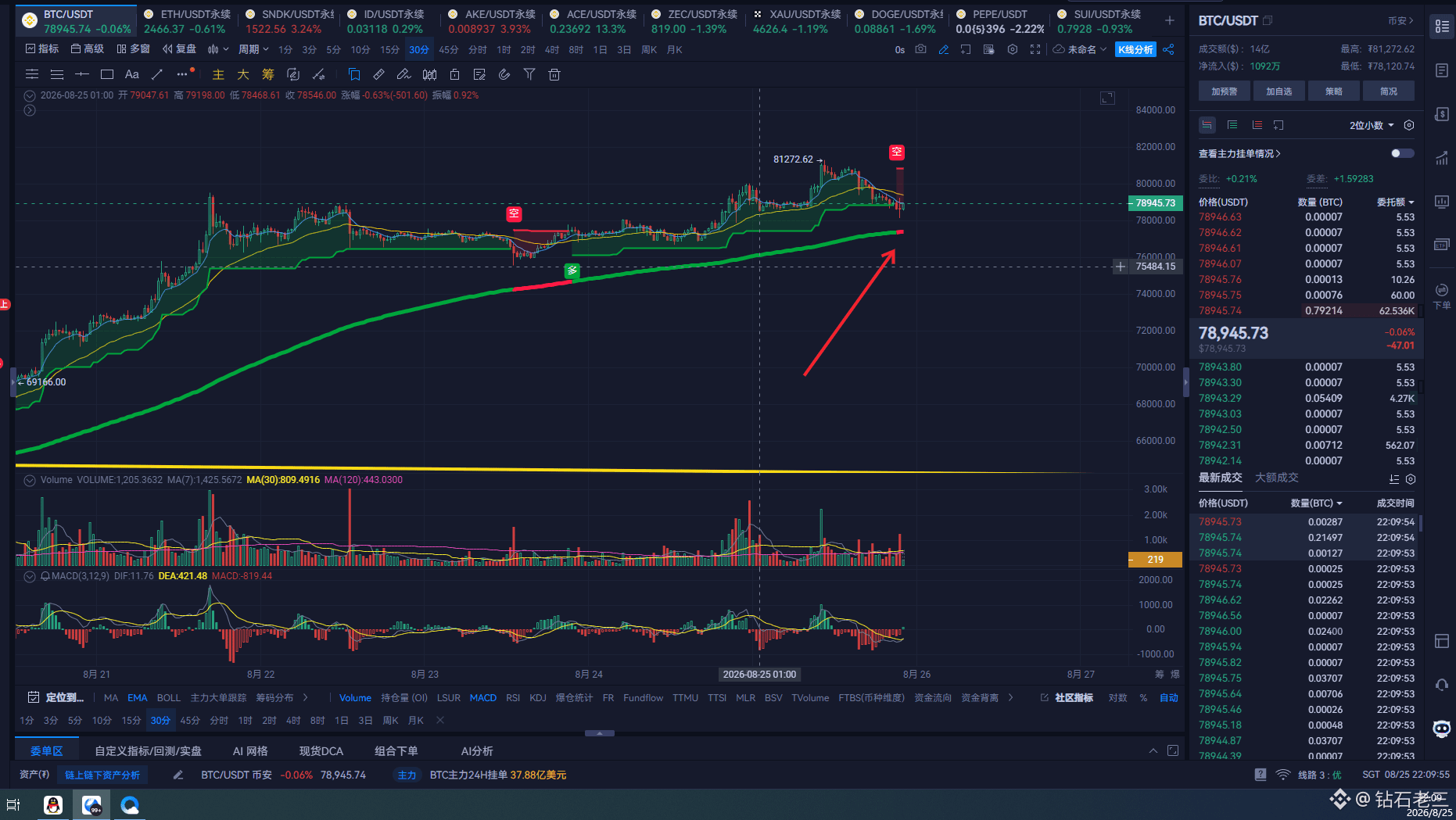
Task: Toggle MACD indicator in bottom bar
Action: point(483,697)
